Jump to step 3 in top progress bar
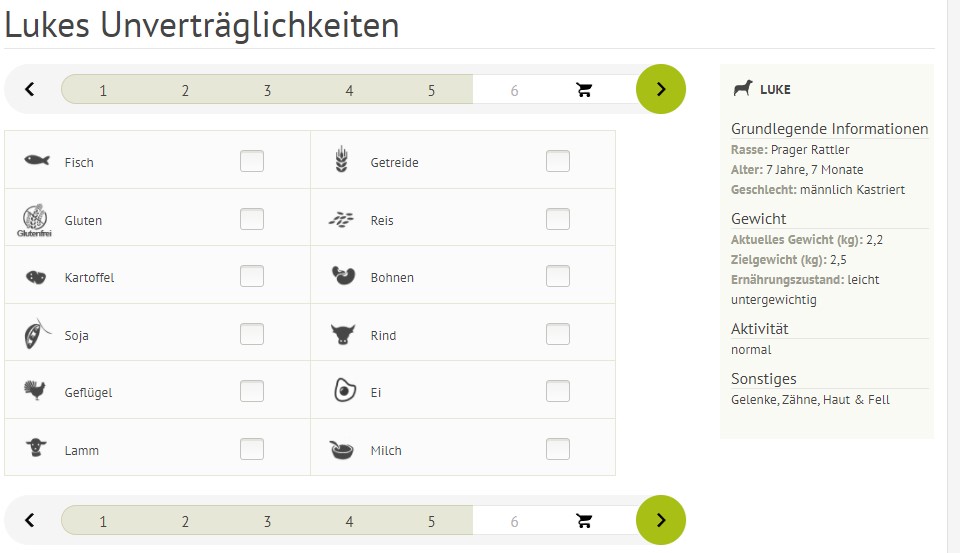This screenshot has width=960, height=553. pos(267,90)
